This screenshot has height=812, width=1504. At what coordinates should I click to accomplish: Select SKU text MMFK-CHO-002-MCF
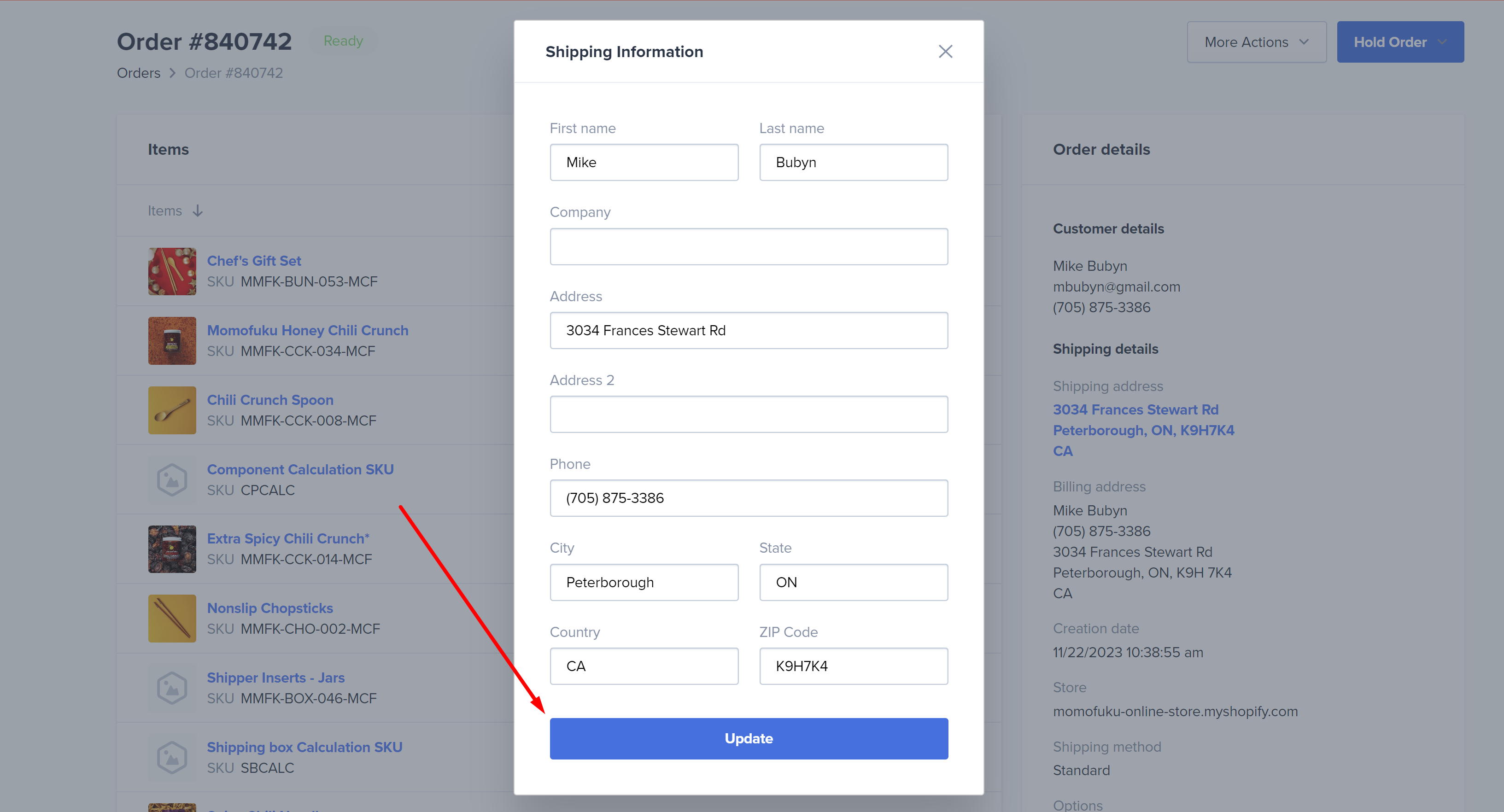click(310, 629)
